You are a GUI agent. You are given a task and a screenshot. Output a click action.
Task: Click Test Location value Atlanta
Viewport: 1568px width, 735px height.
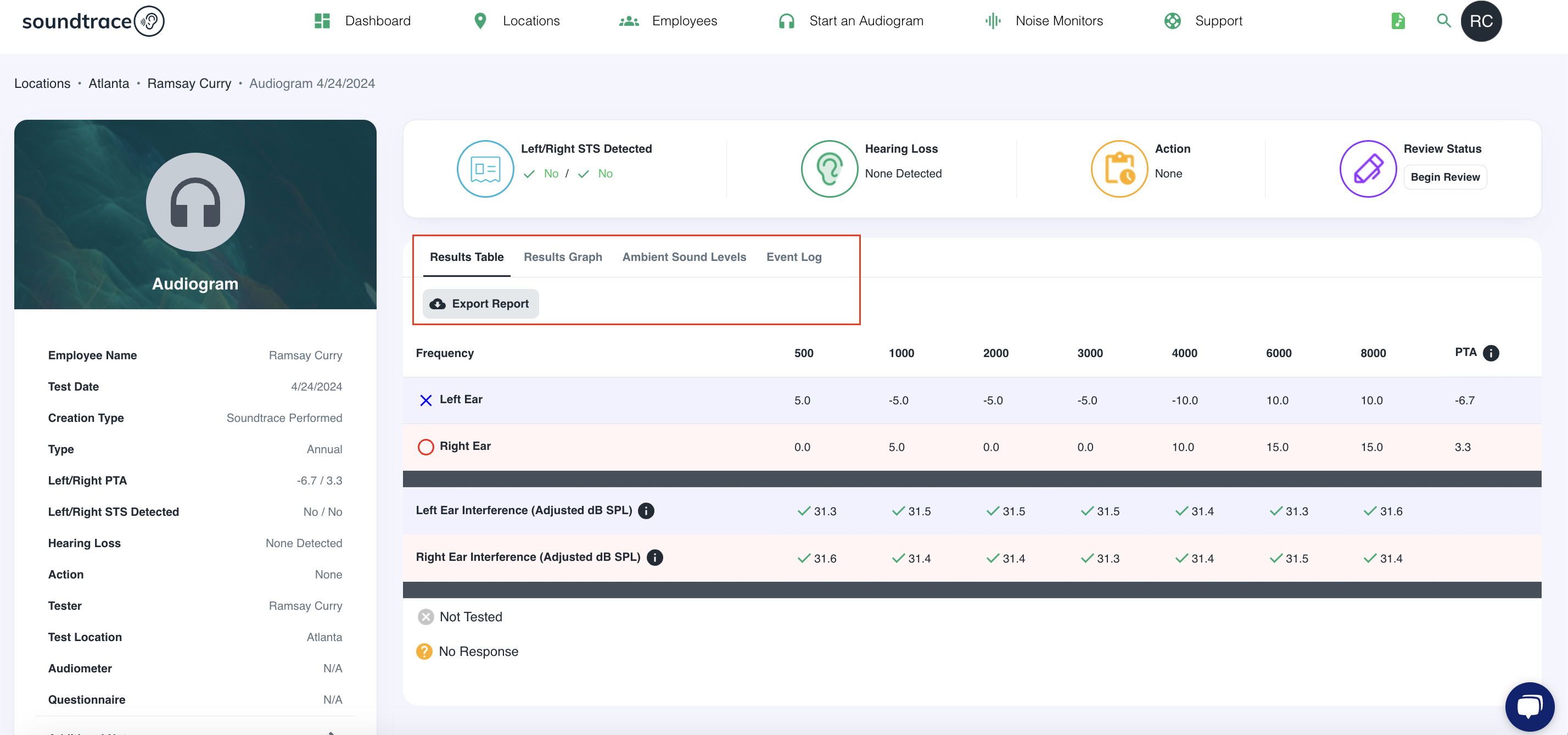pos(324,638)
